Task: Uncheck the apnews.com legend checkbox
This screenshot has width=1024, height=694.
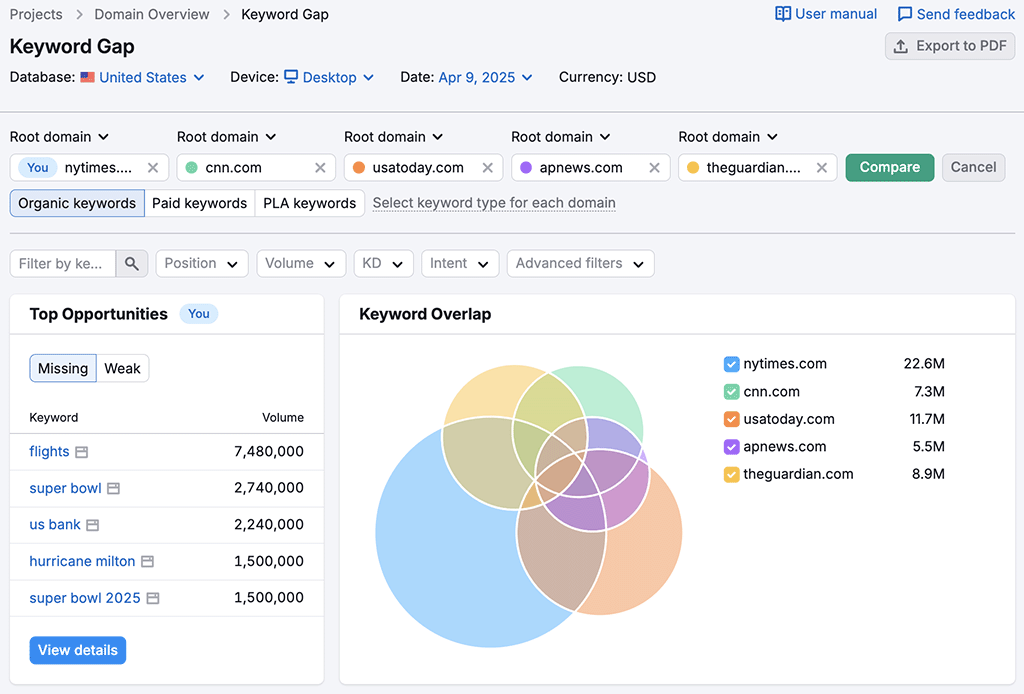Action: tap(731, 447)
